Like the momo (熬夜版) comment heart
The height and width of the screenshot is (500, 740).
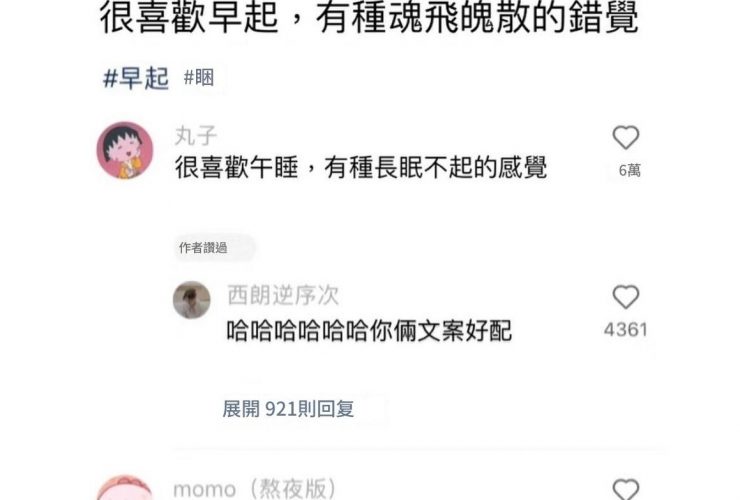(626, 490)
